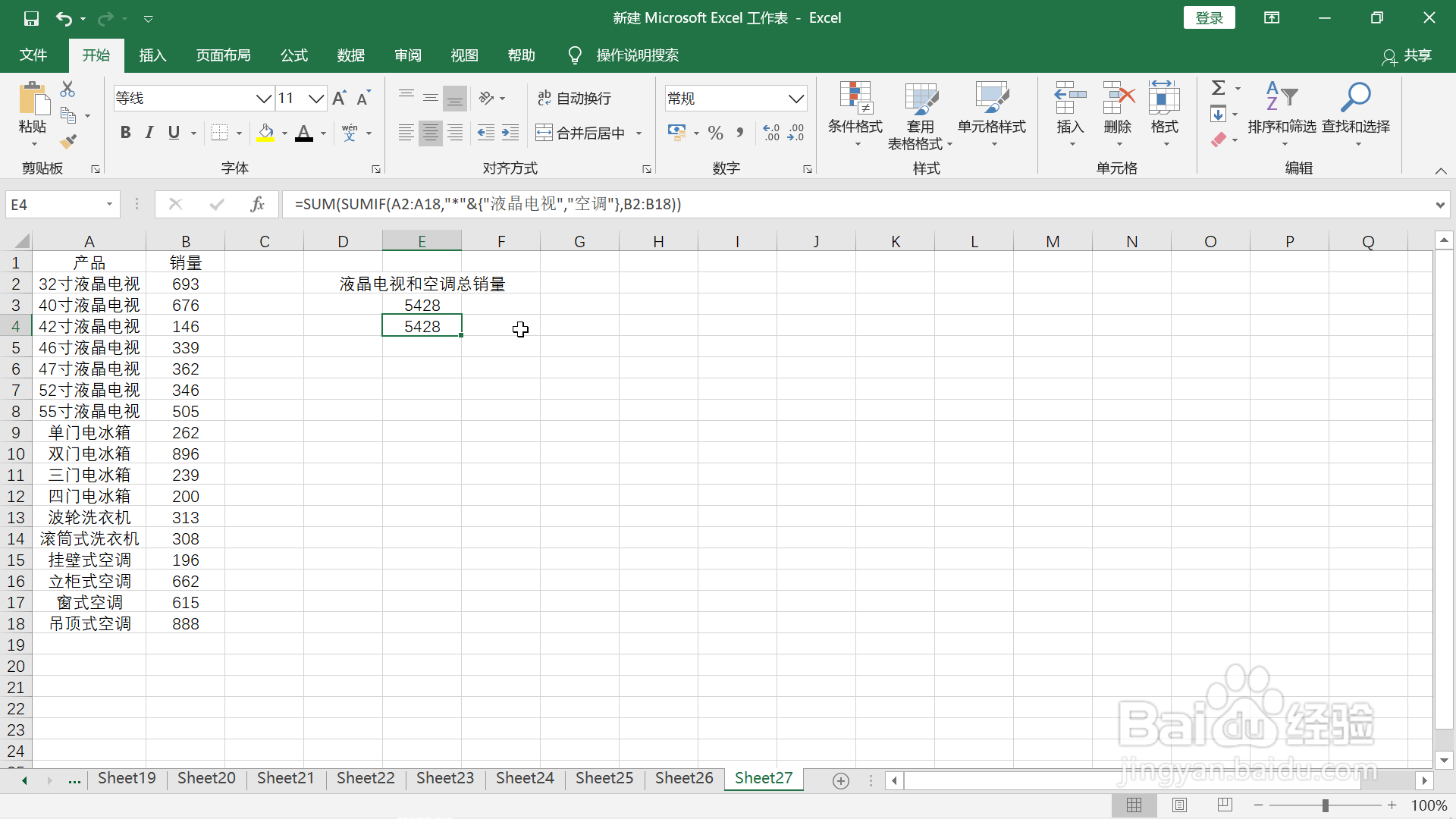Switch to the Sheet24 worksheet tab
Screen dimensions: 1456x819
tap(525, 778)
